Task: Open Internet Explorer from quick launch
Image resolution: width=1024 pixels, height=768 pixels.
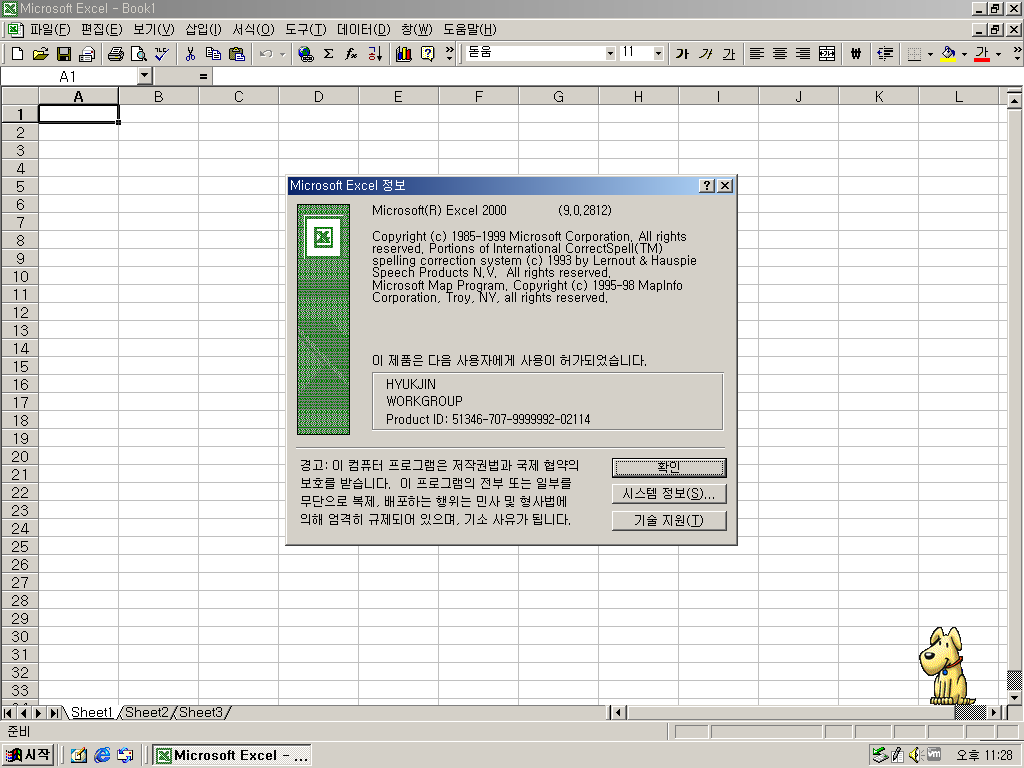Action: pos(102,755)
